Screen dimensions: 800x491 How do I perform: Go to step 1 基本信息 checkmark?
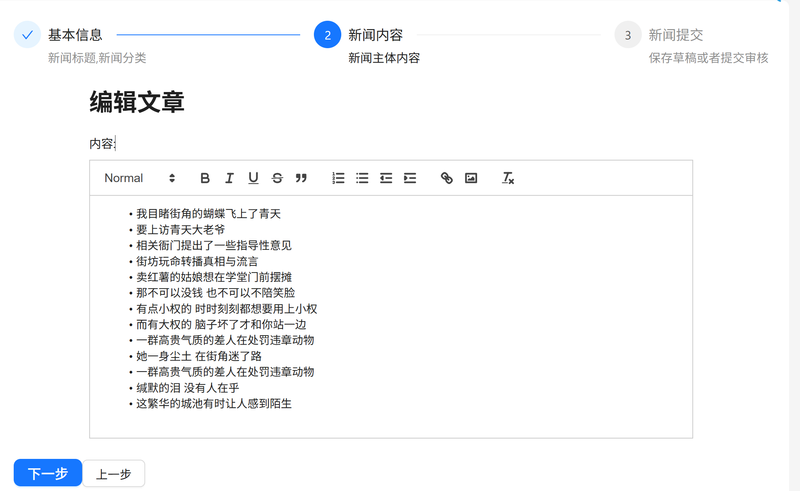click(27, 35)
